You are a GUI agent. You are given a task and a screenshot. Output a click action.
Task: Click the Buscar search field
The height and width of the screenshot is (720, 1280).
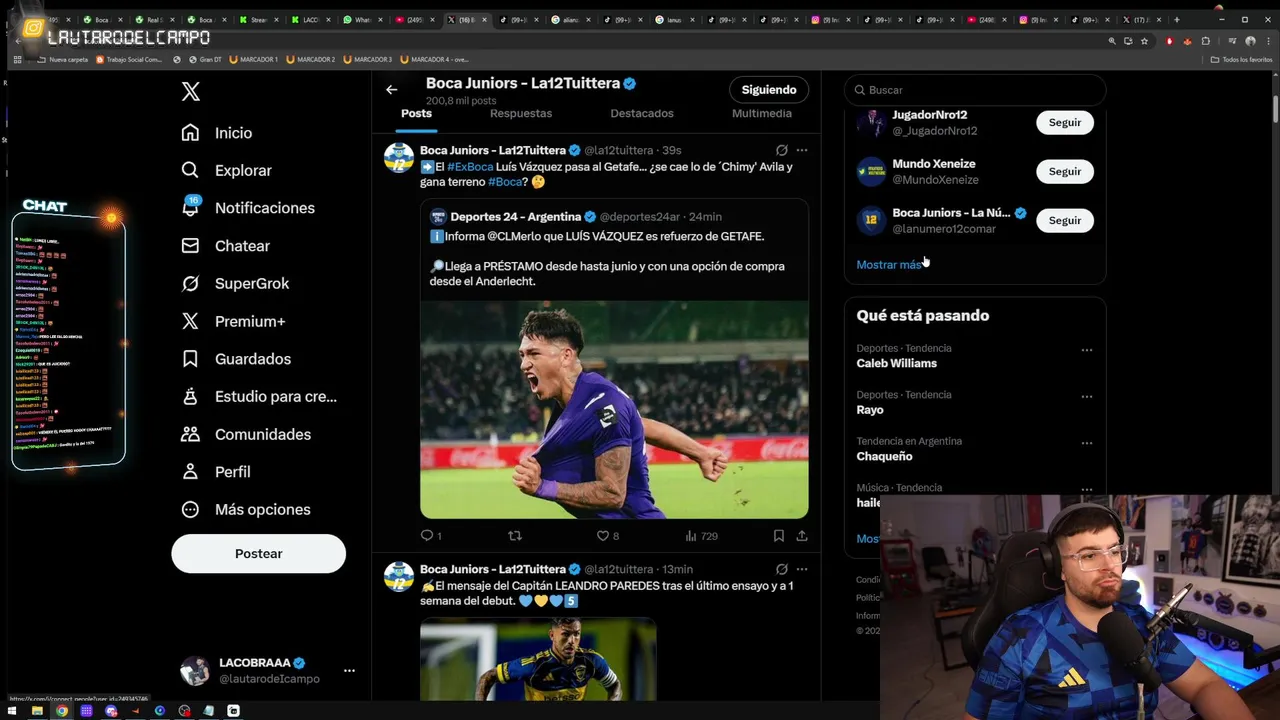pos(975,90)
